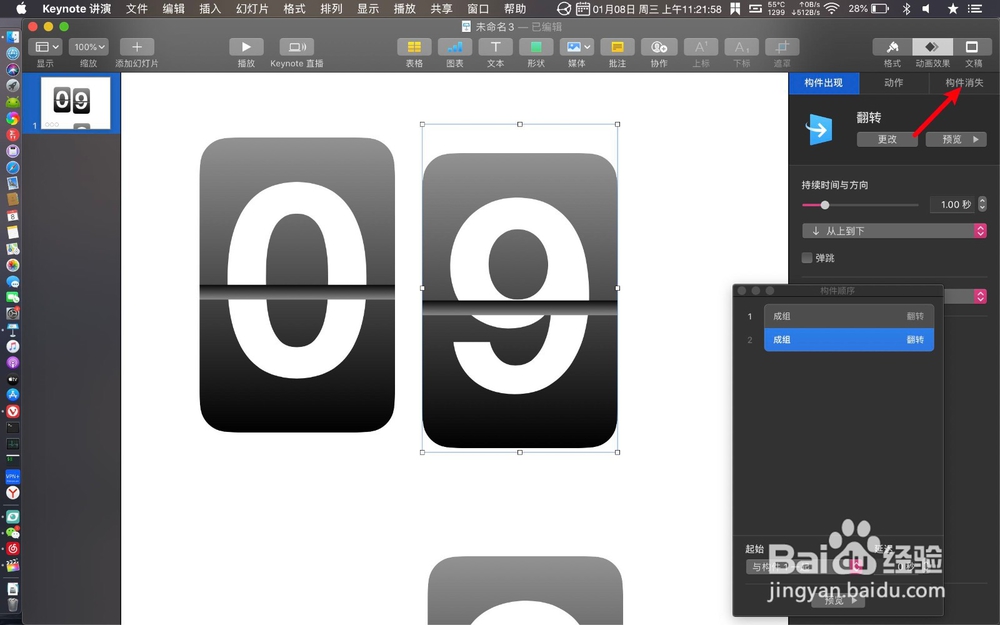Open Notification Center list icon
The image size is (1000, 625).
974,8
